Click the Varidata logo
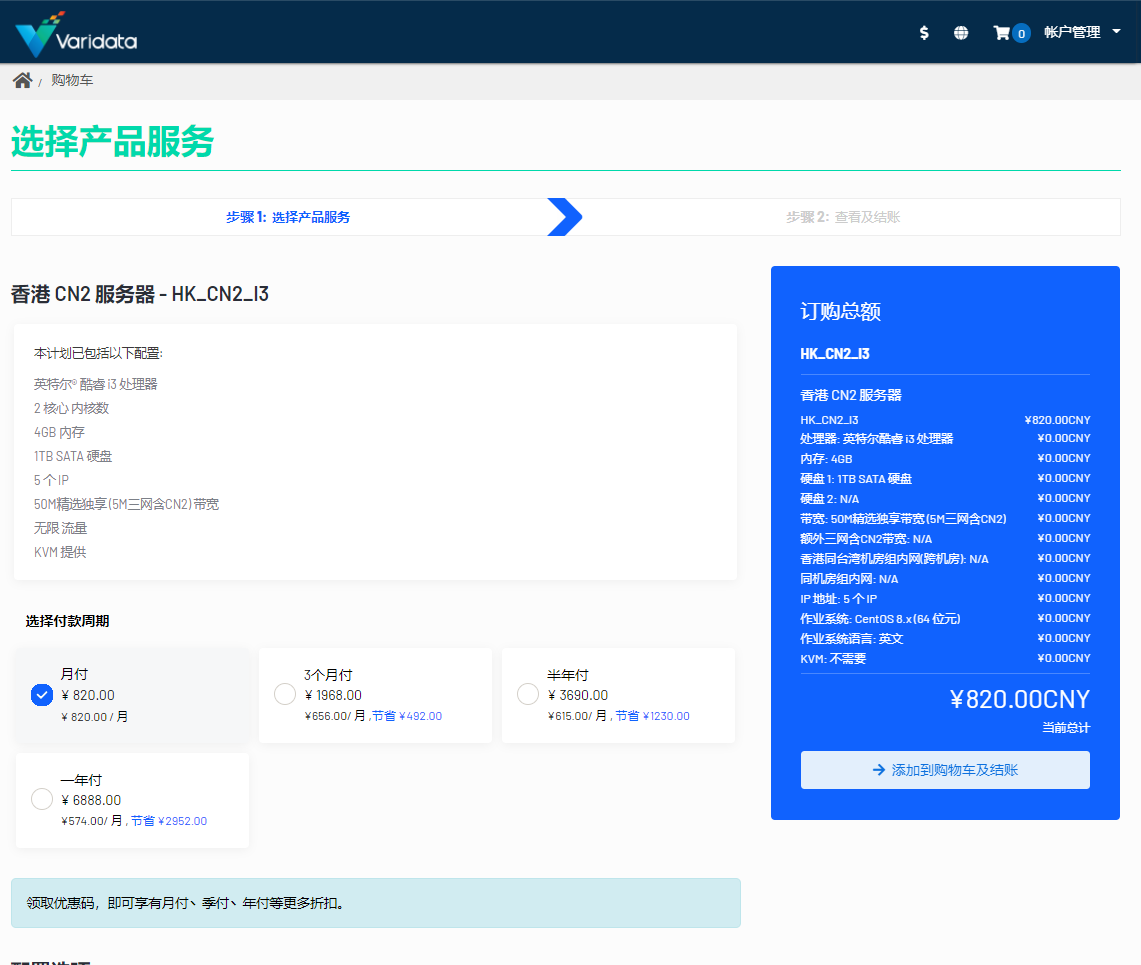 (75, 32)
